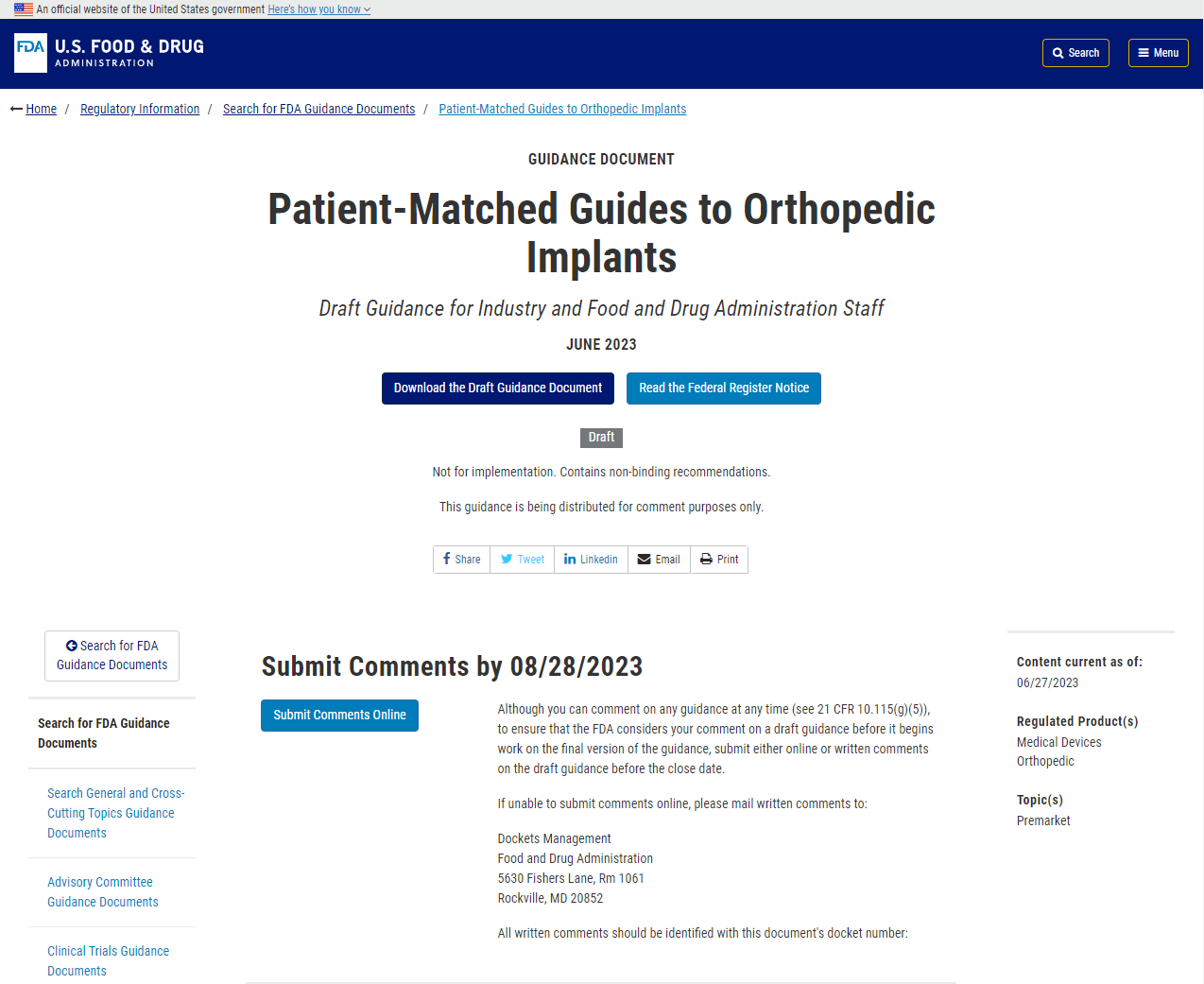Email this page via envelope icon
This screenshot has width=1204, height=984.
pos(659,560)
